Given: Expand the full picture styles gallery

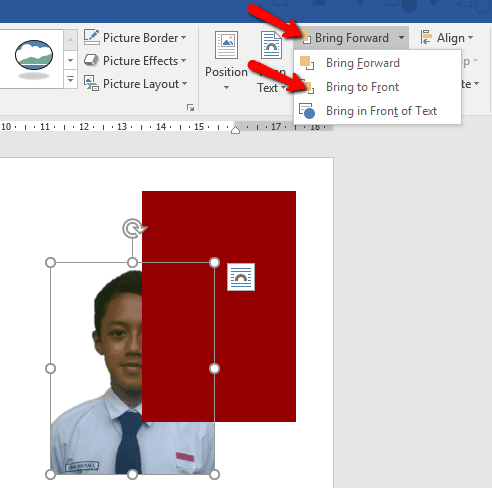Looking at the screenshot, I should (x=70, y=80).
